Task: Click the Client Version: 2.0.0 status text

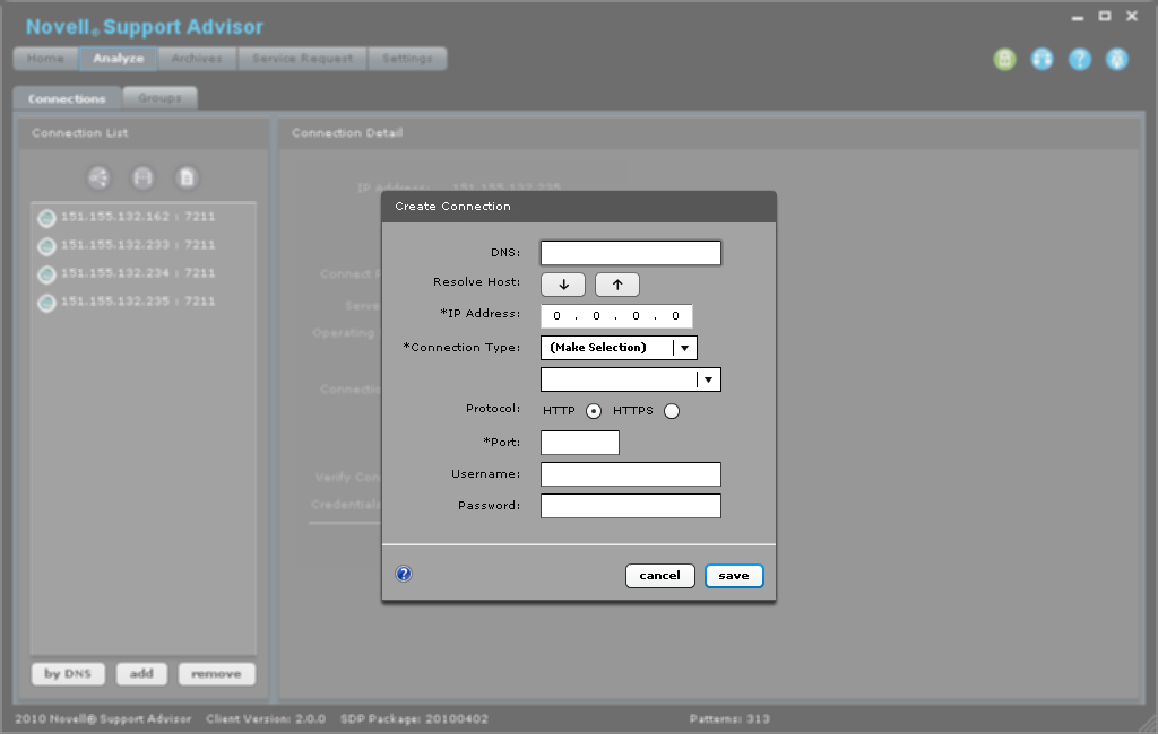Action: point(266,719)
